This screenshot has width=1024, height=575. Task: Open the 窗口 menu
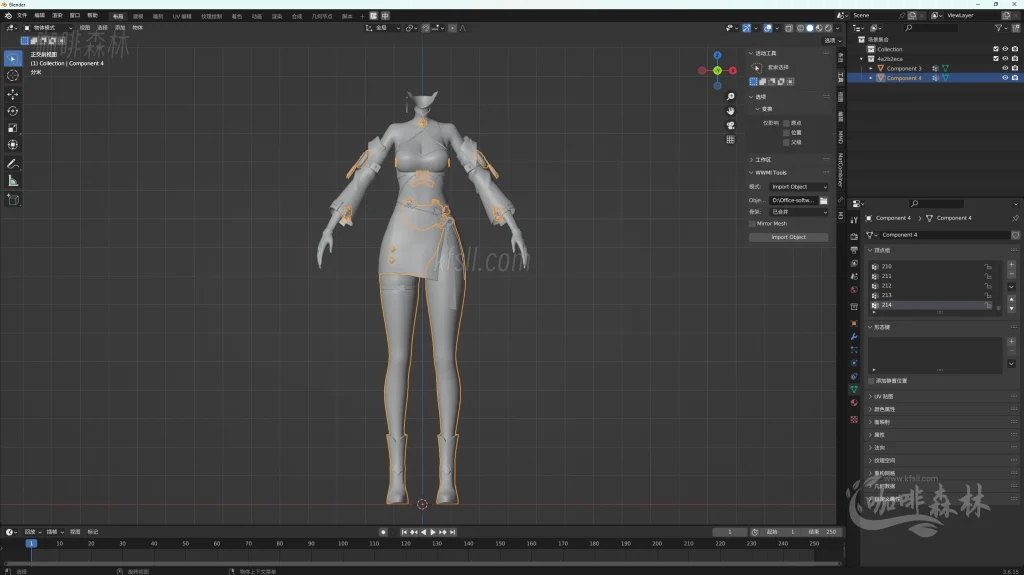click(x=74, y=16)
